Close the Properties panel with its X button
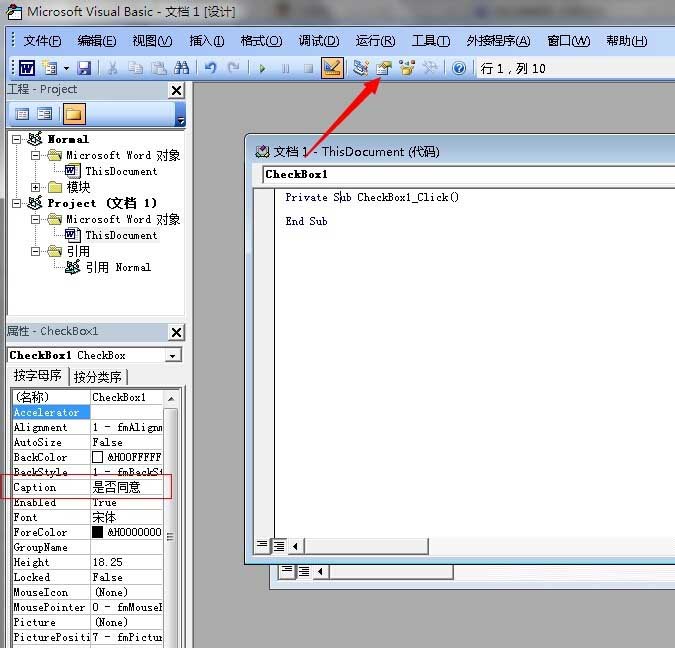This screenshot has width=675, height=648. (x=176, y=332)
